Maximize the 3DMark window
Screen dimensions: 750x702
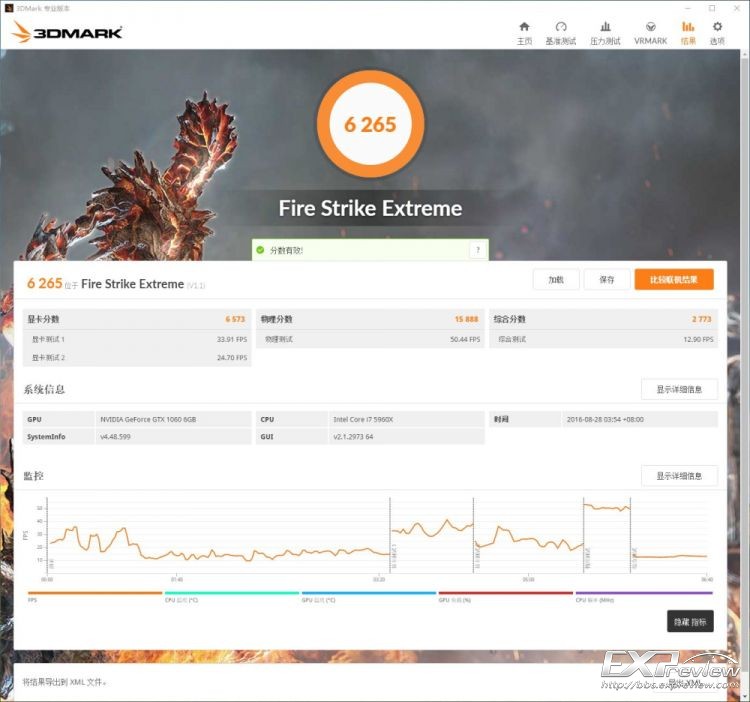click(x=712, y=8)
